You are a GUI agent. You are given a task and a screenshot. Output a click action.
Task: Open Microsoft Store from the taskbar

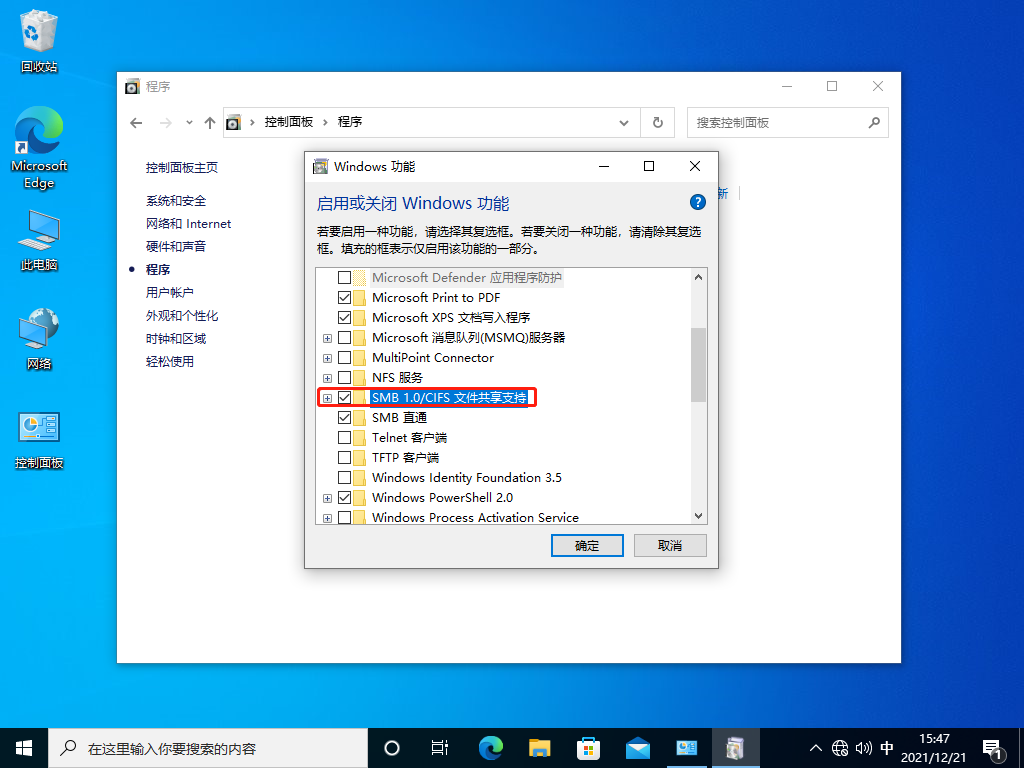pyautogui.click(x=588, y=747)
